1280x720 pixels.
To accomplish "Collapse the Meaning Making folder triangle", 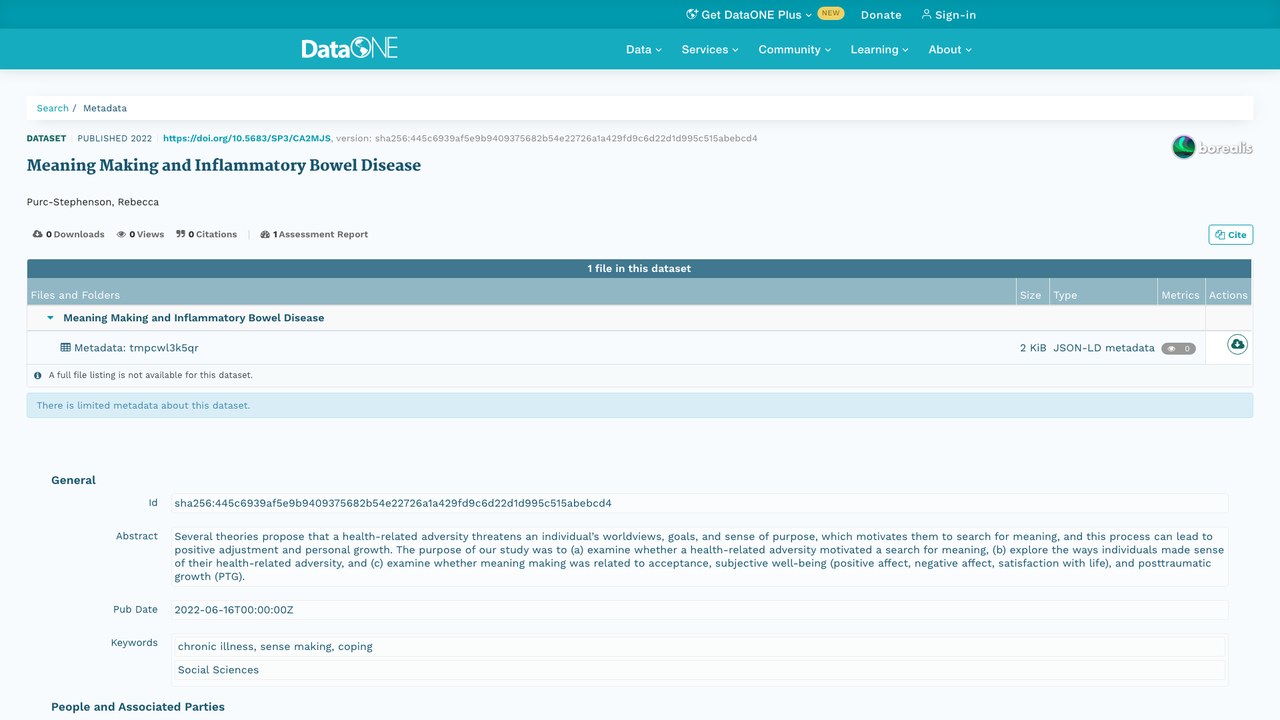I will pyautogui.click(x=50, y=318).
